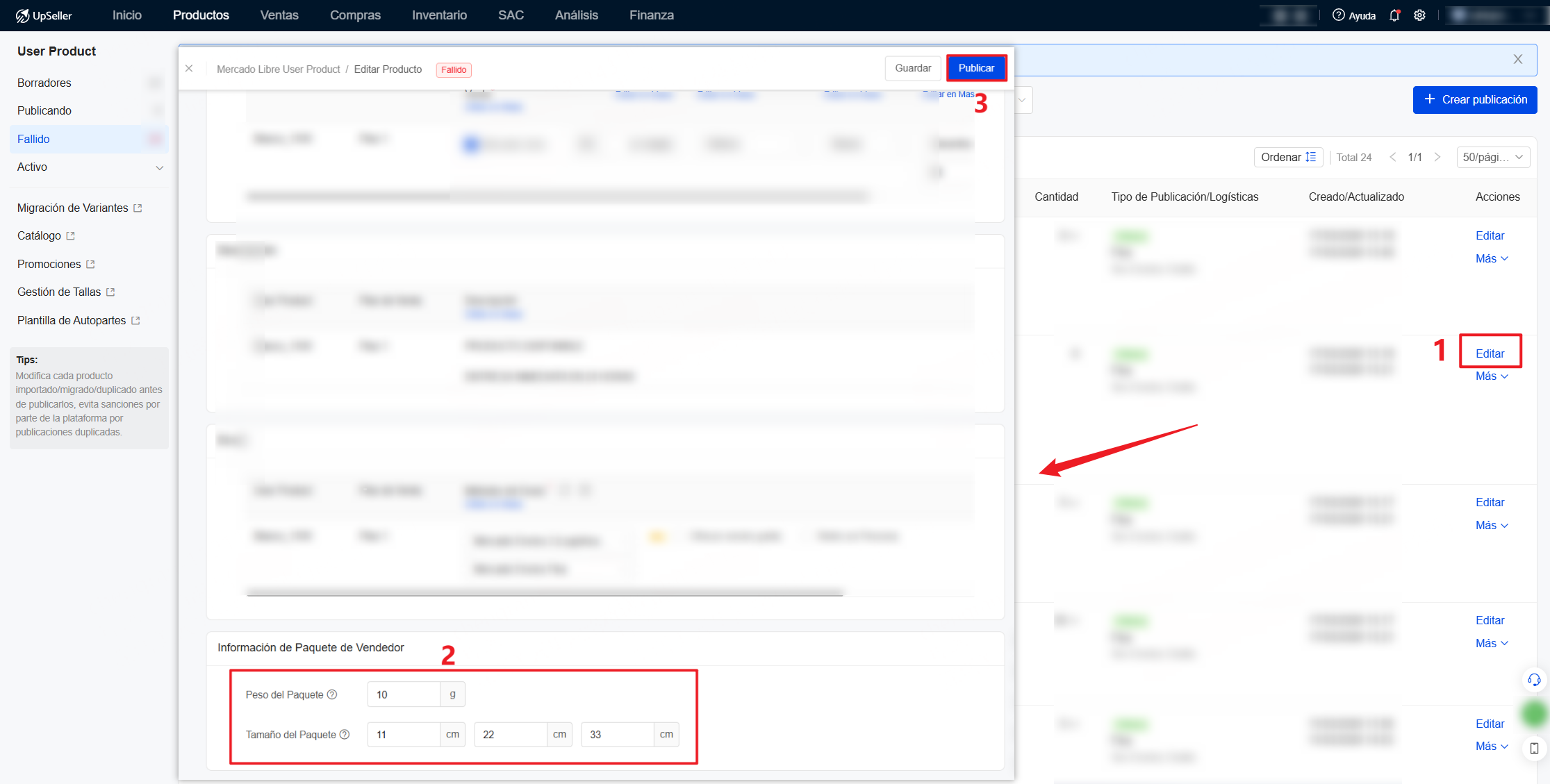Click Crear publicación button
Image resolution: width=1550 pixels, height=784 pixels.
tap(1474, 99)
